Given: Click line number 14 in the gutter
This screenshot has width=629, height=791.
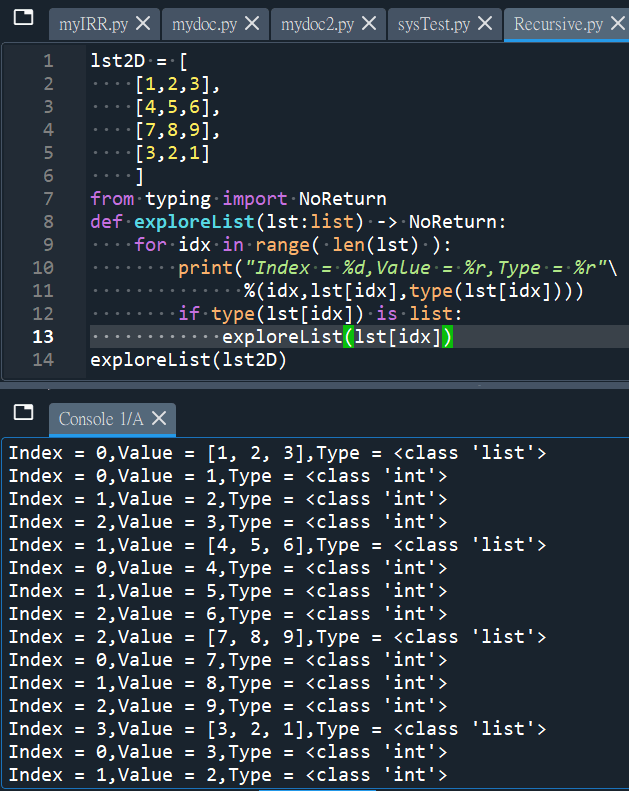Looking at the screenshot, I should pos(43,360).
